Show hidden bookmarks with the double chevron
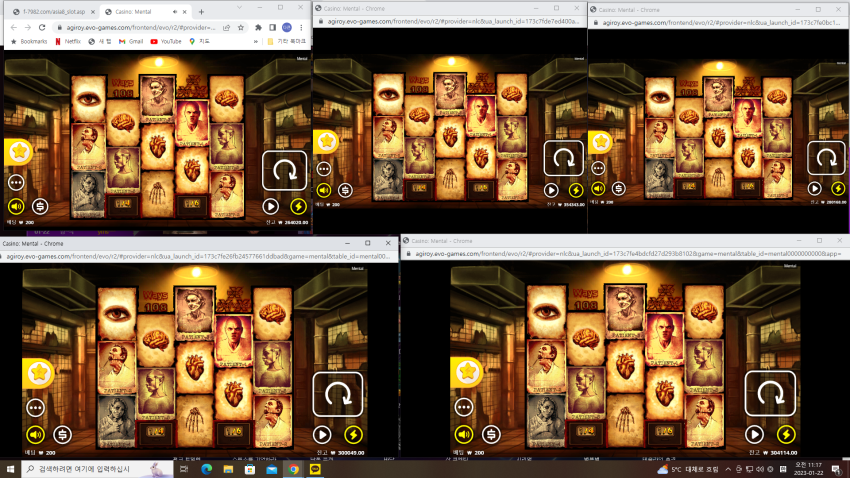 click(x=255, y=41)
